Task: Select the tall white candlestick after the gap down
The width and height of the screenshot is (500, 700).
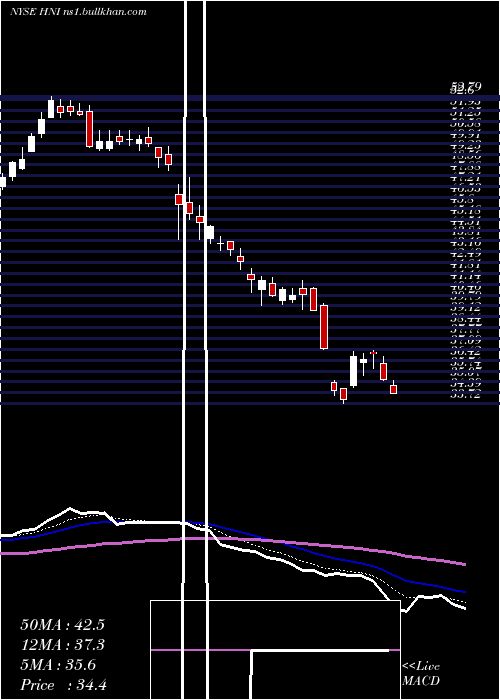Action: pos(353,371)
